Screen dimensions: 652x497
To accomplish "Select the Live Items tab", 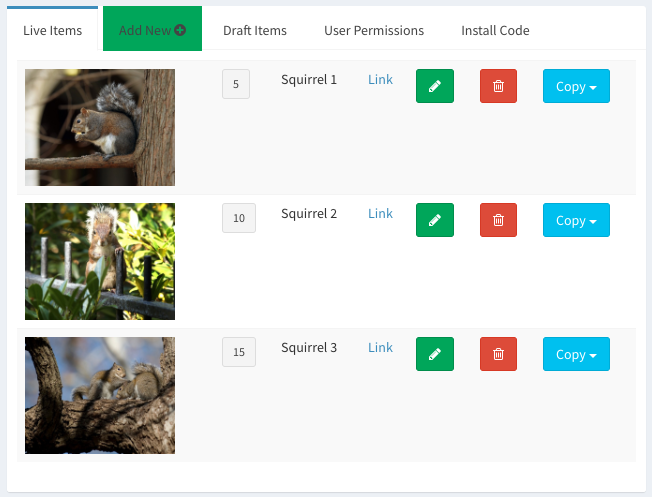I will (52, 30).
